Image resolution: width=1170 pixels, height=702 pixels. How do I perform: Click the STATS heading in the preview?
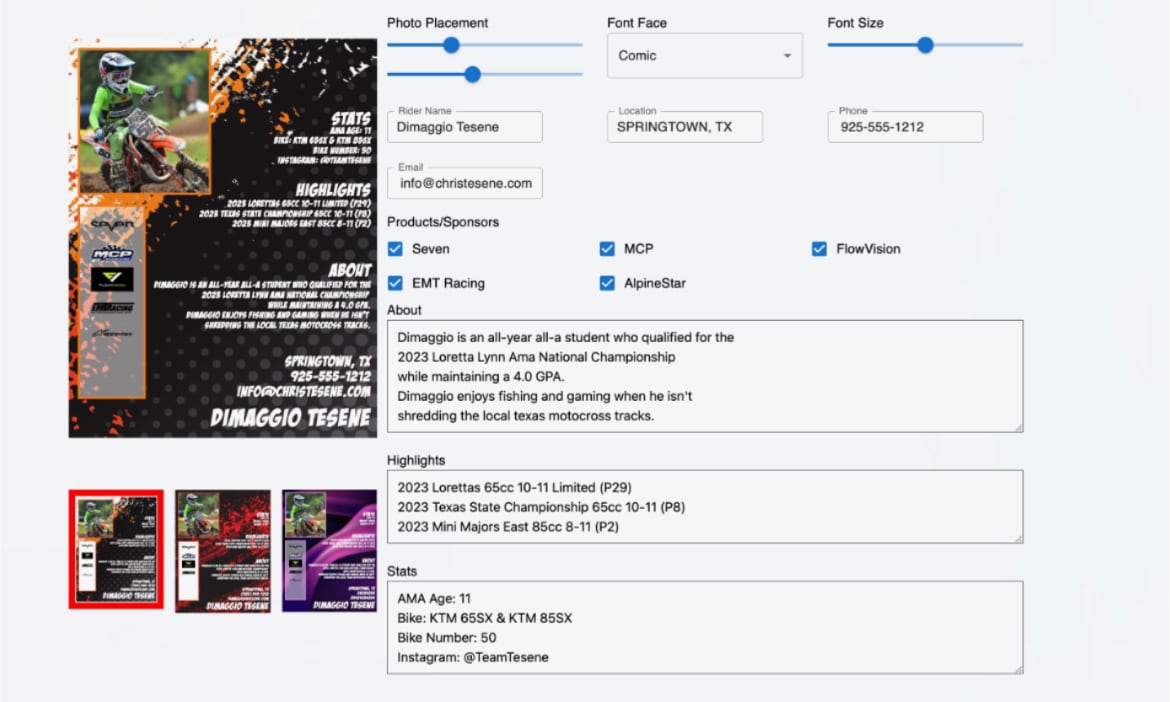click(351, 119)
